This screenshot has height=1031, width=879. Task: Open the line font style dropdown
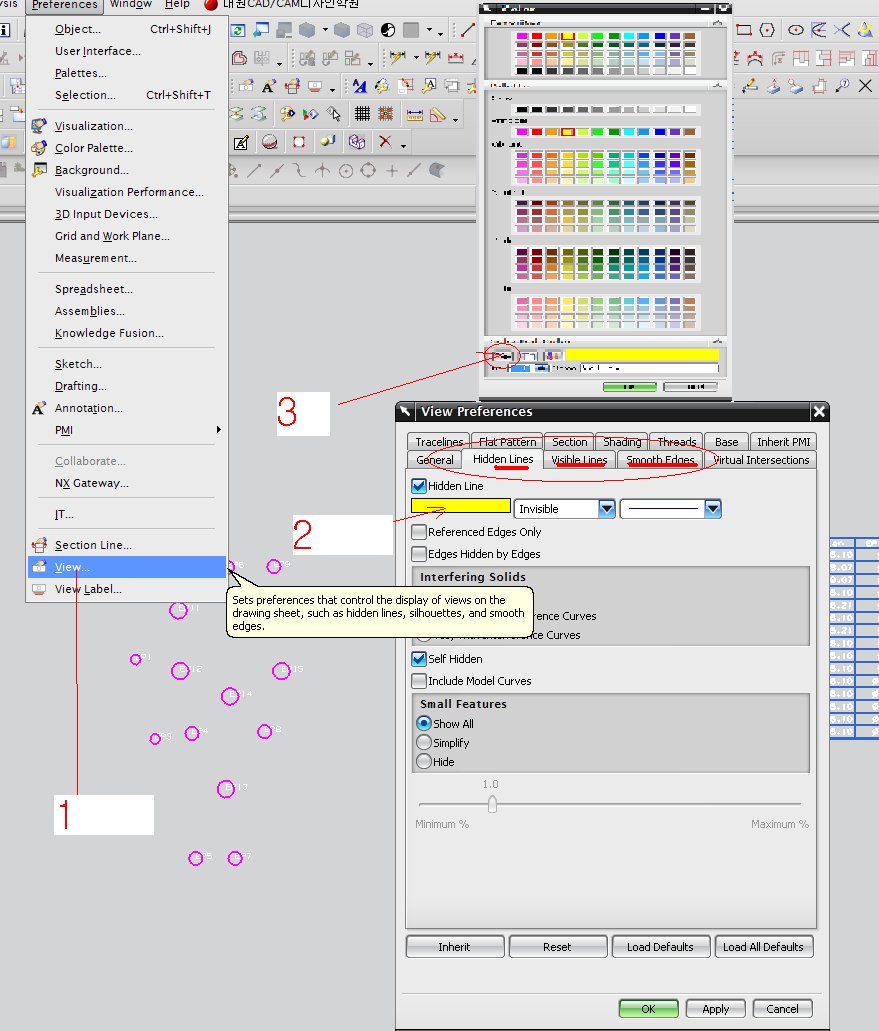pyautogui.click(x=712, y=509)
